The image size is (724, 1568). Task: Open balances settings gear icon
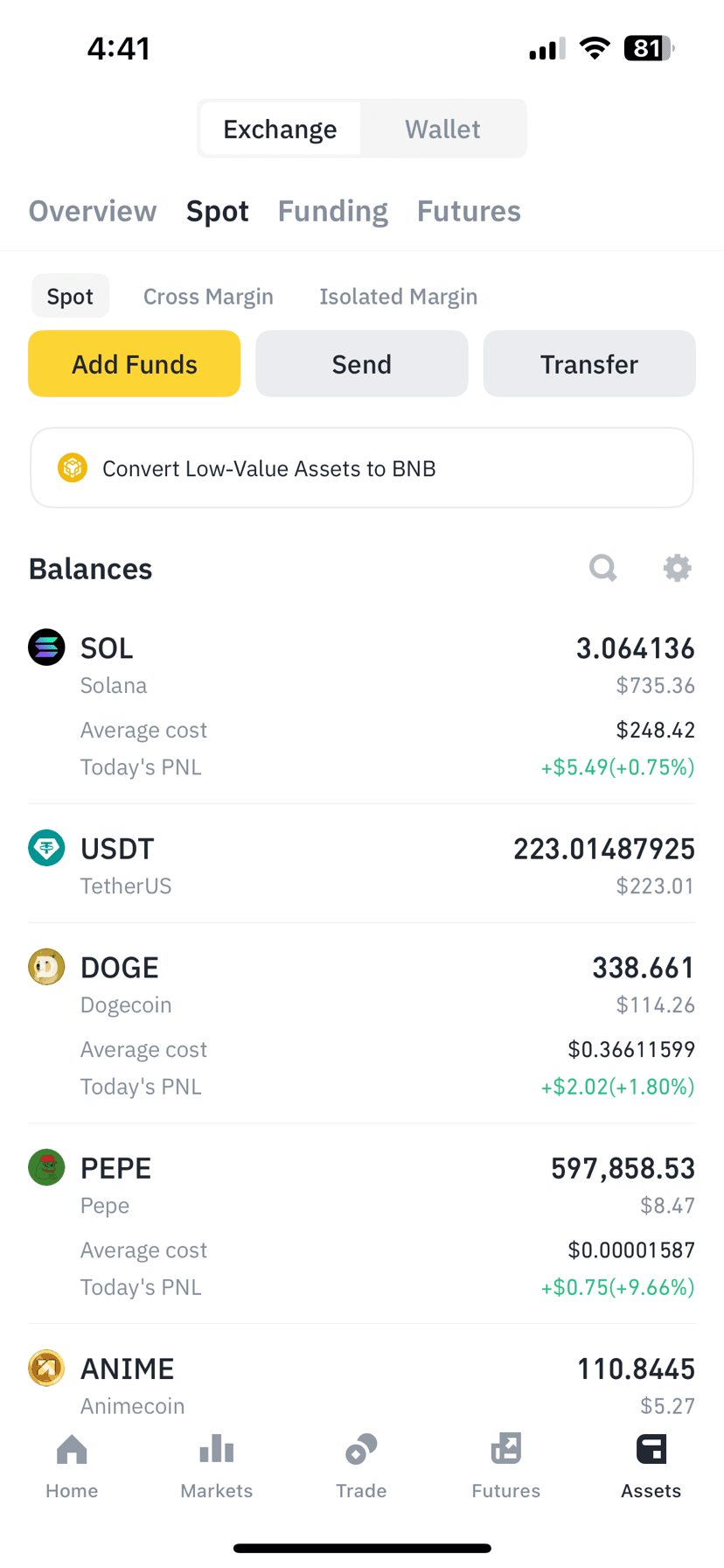pos(677,568)
